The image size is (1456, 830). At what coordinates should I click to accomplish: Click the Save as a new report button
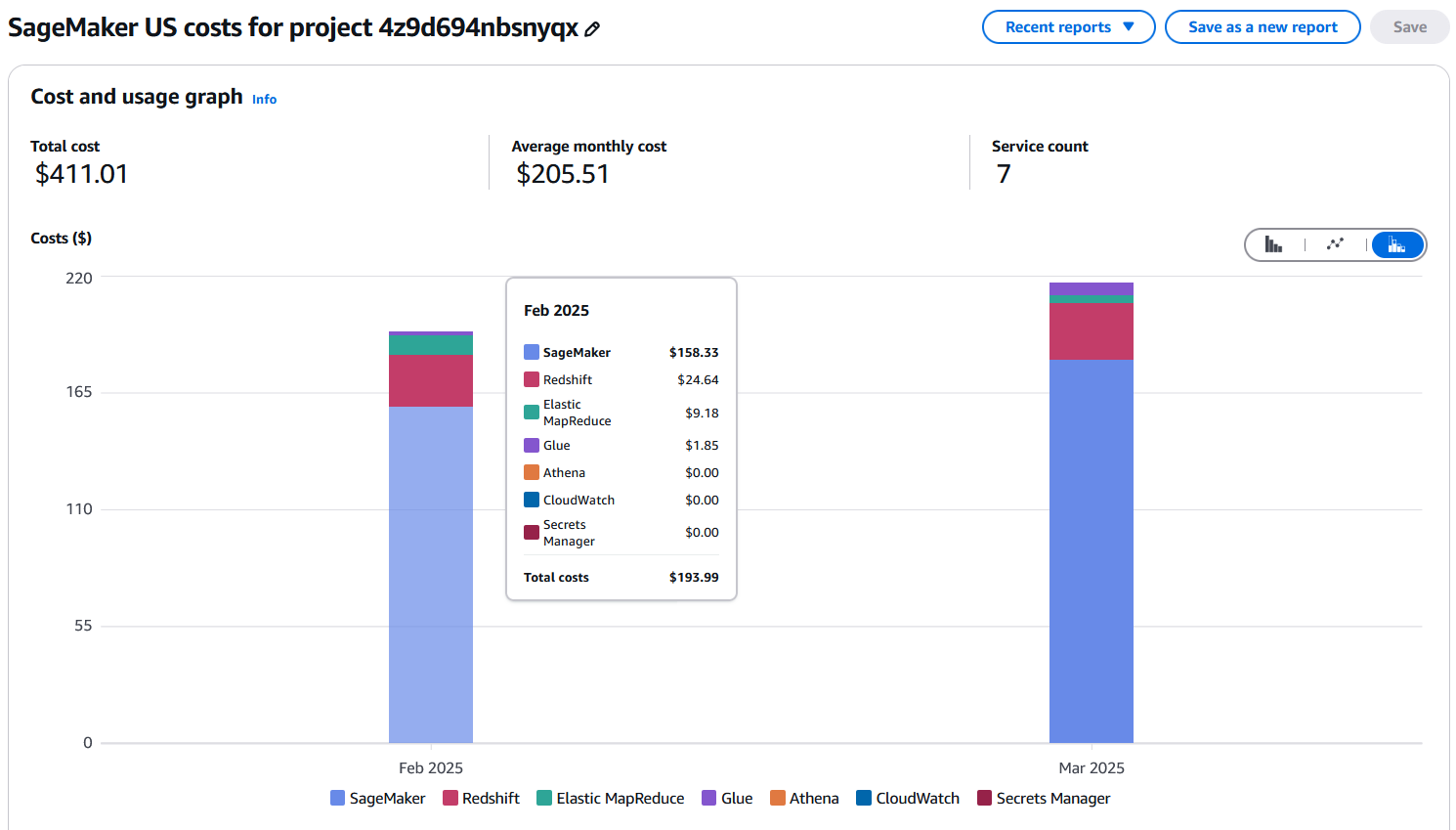(x=1263, y=27)
